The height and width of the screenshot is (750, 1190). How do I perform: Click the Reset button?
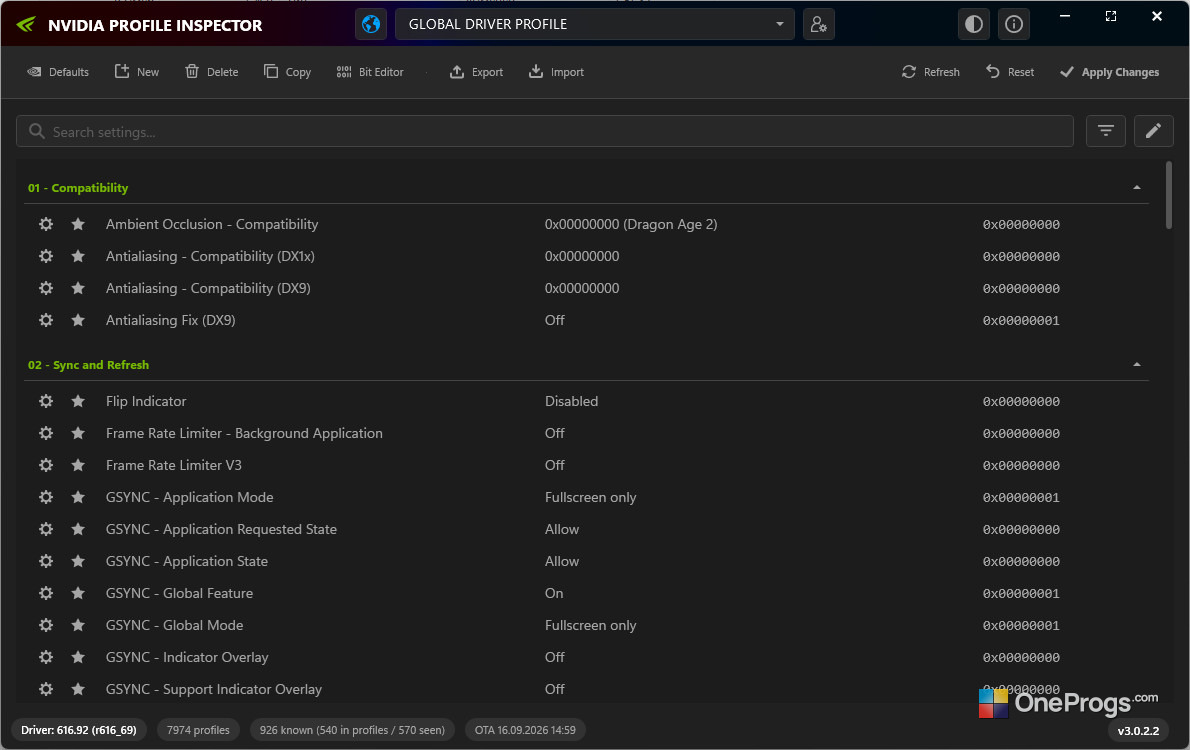1010,72
